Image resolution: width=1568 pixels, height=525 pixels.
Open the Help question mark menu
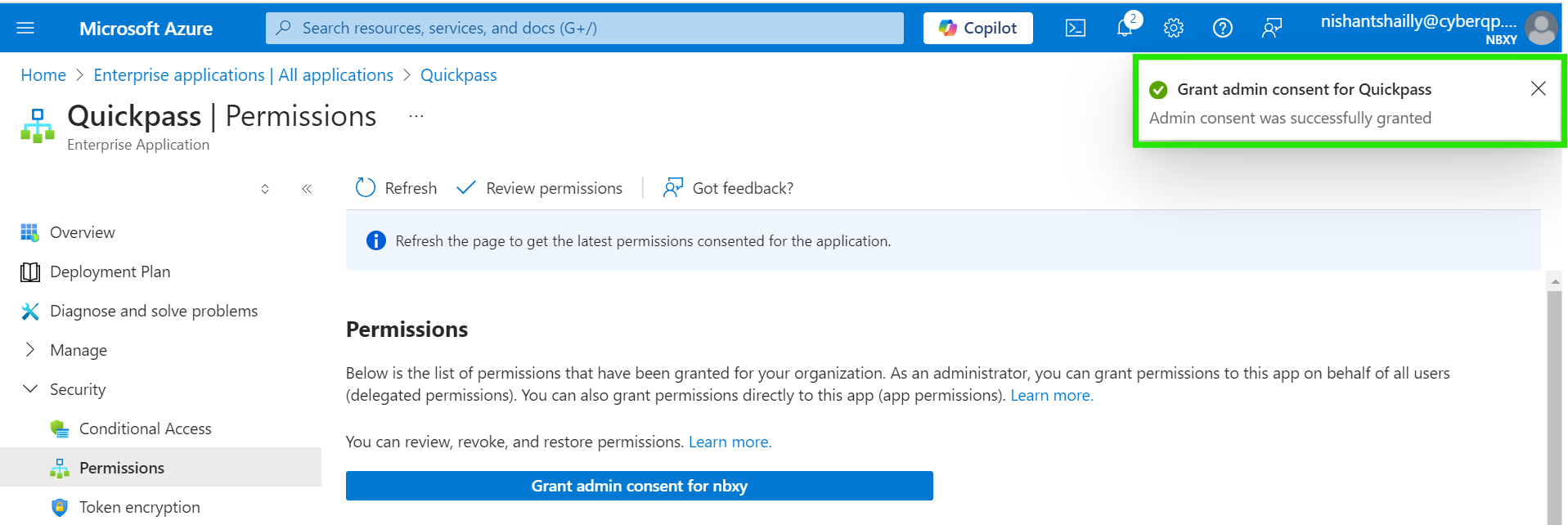point(1223,28)
